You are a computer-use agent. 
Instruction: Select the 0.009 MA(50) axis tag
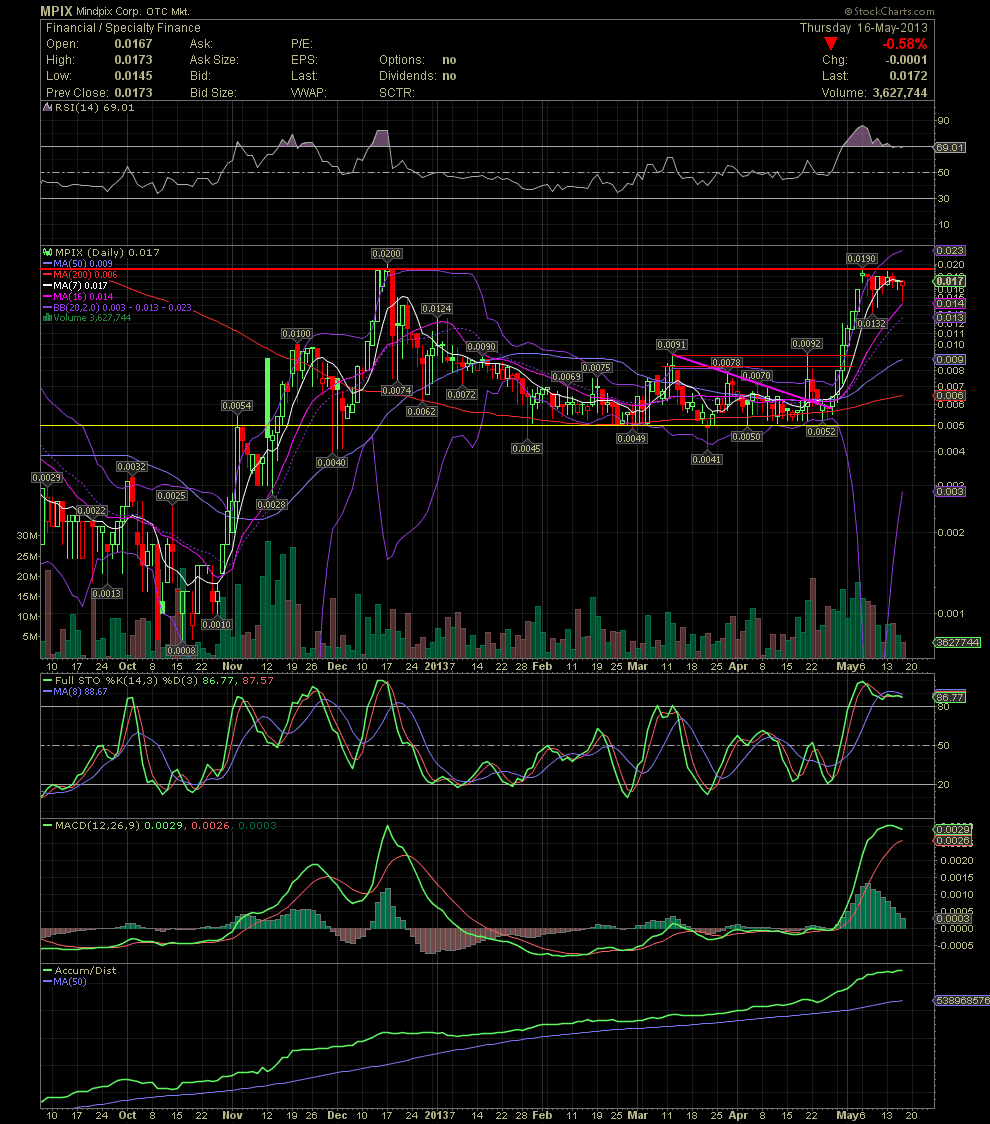[x=950, y=360]
